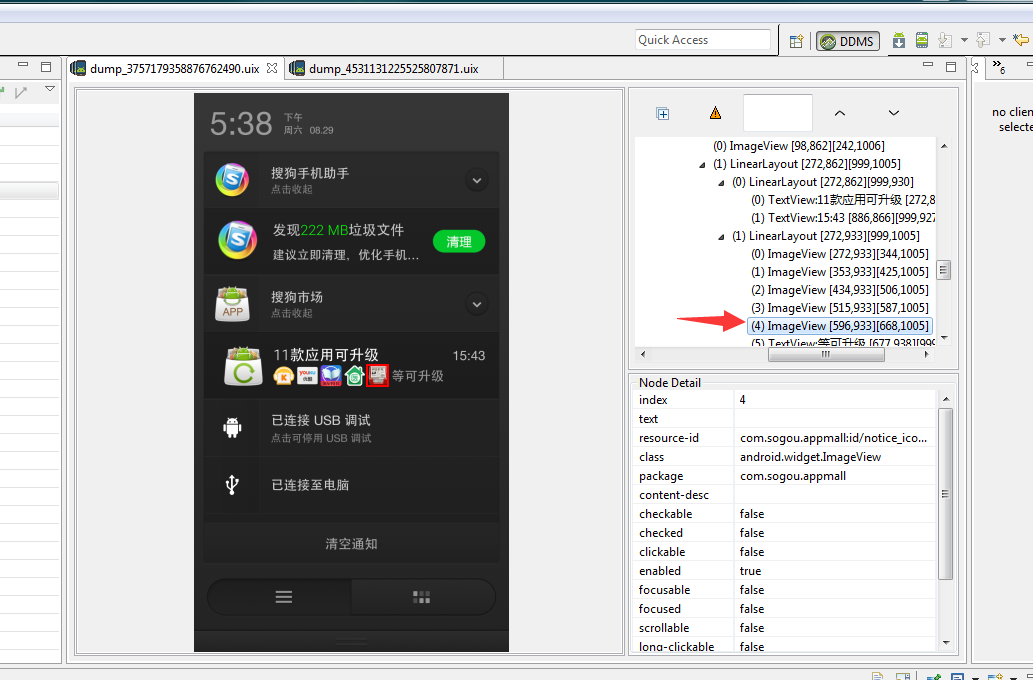Open the dropdown beside the push-file icon
1033x680 pixels.
coord(1003,41)
